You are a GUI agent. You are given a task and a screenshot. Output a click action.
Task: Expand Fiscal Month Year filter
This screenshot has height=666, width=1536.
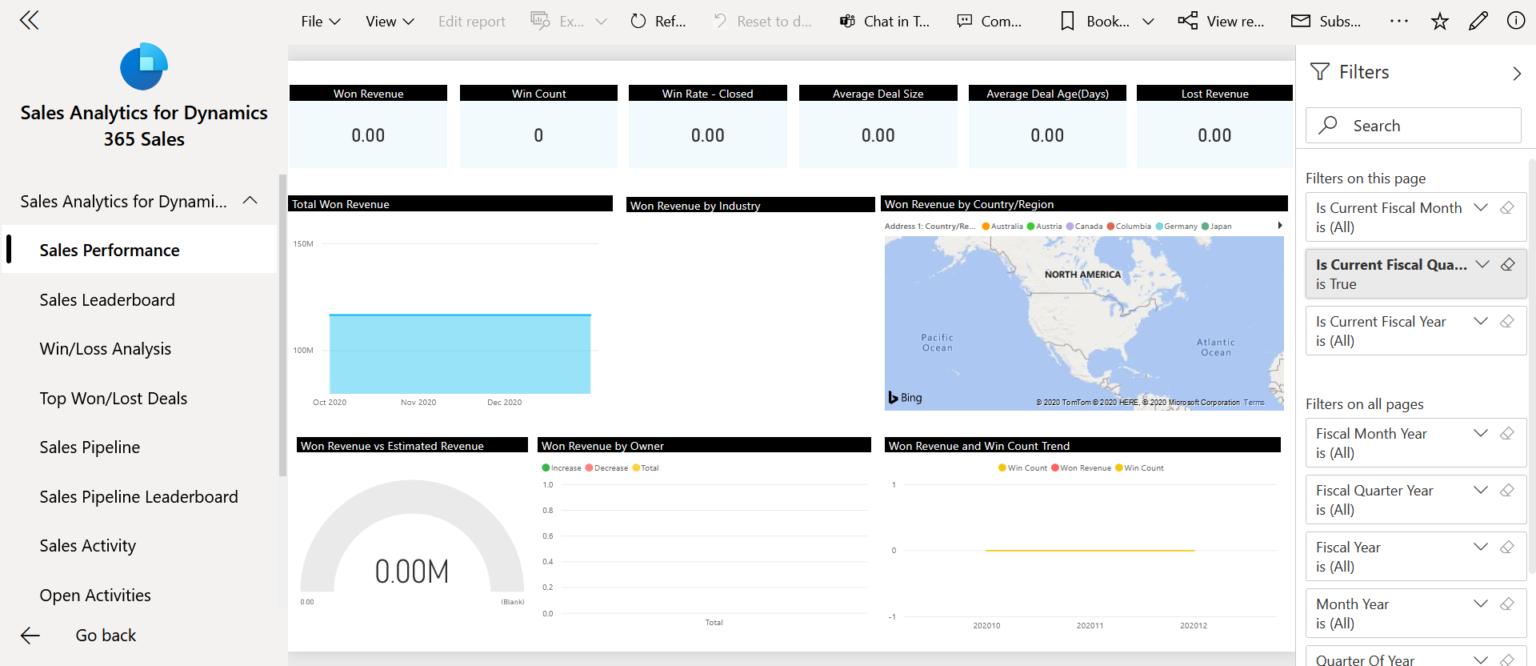tap(1482, 433)
